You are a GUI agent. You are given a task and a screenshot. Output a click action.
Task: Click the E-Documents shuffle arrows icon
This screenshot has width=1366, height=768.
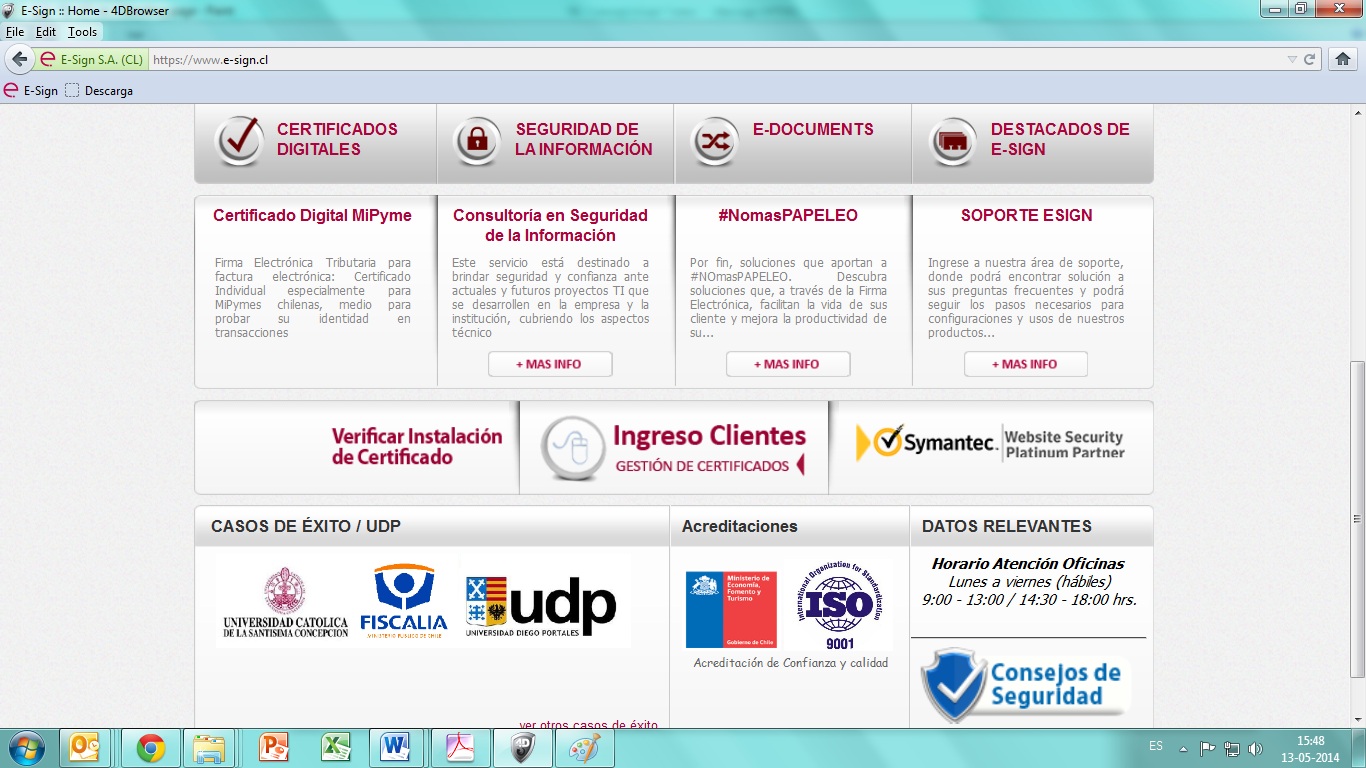click(715, 141)
